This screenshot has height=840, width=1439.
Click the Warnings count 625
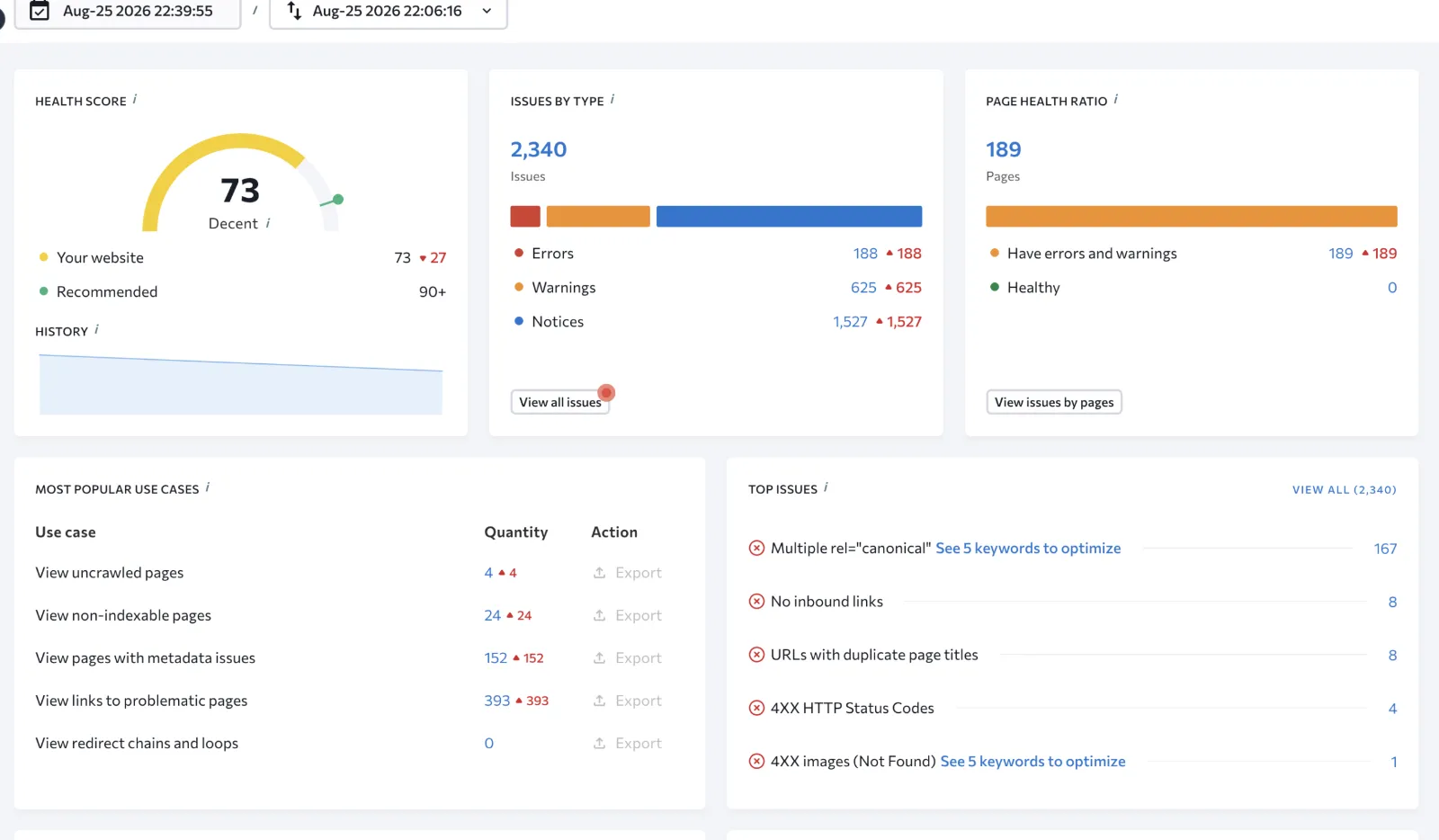click(x=863, y=288)
